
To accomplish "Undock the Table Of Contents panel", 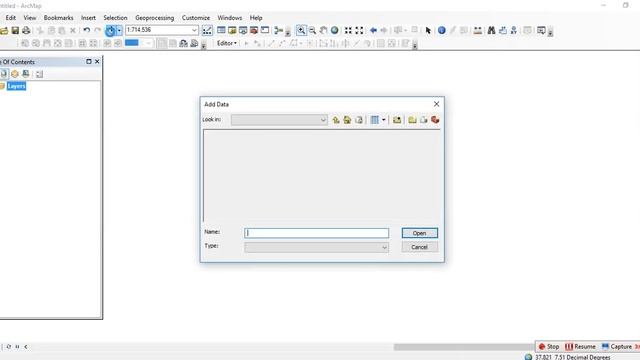I will click(89, 62).
